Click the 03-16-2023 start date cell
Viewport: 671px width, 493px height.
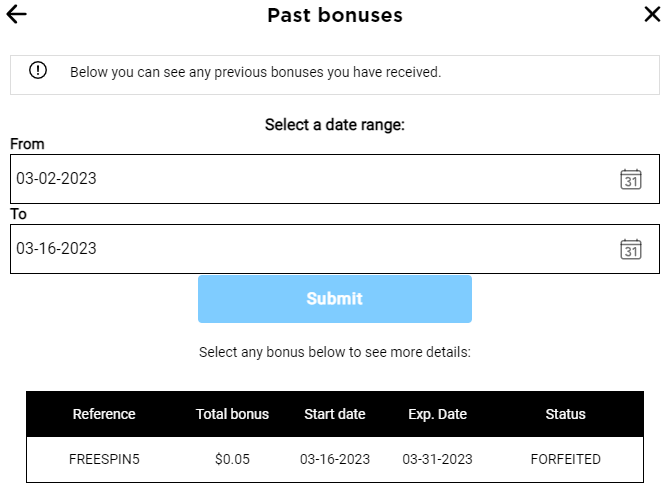335,459
